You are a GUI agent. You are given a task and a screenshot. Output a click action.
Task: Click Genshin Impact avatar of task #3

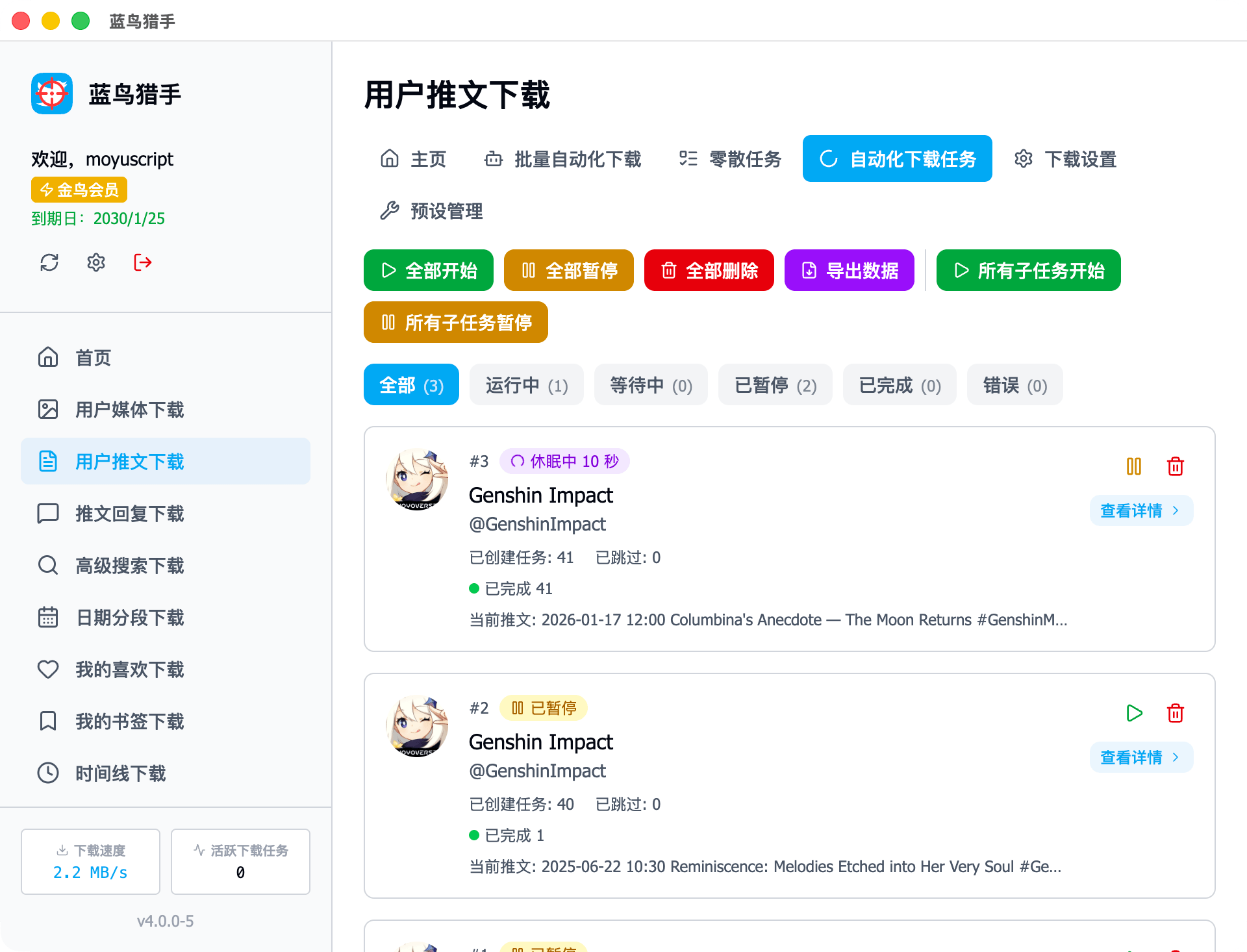[417, 479]
